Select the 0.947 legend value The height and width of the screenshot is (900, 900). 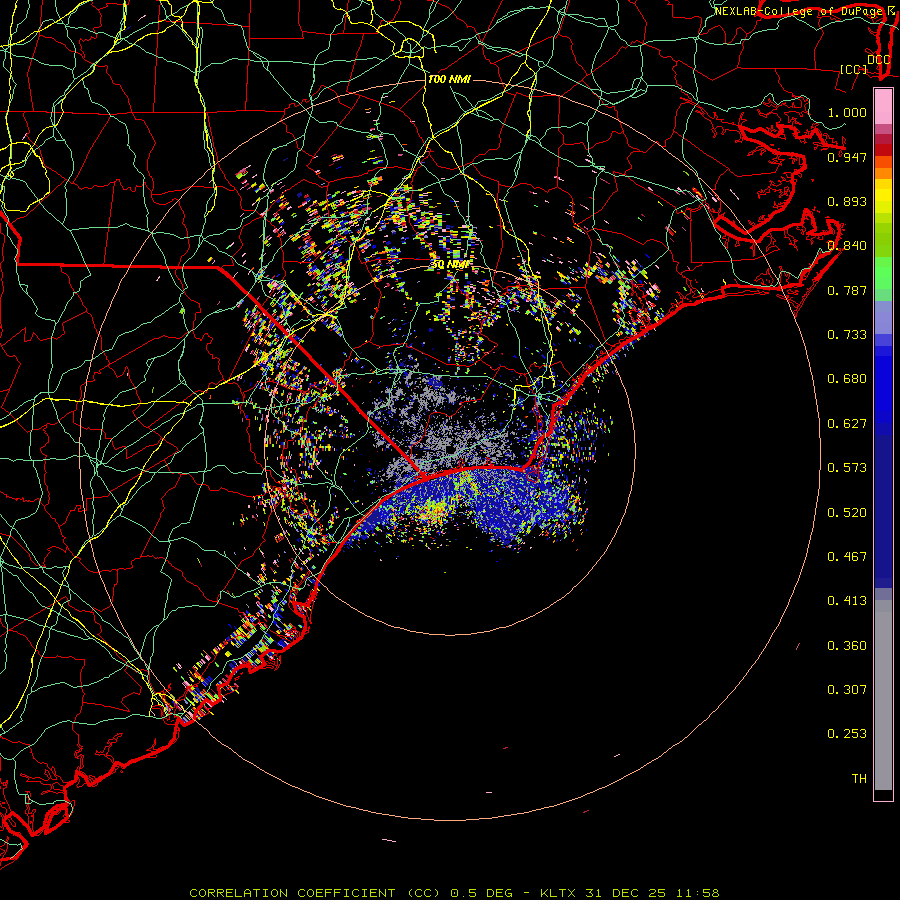pos(847,157)
